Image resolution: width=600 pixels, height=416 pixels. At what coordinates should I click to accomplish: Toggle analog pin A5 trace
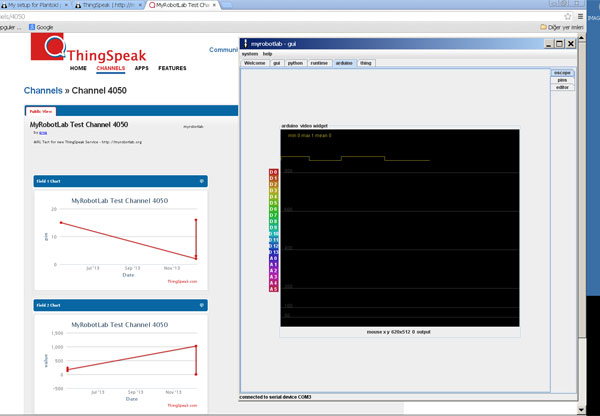coord(273,289)
